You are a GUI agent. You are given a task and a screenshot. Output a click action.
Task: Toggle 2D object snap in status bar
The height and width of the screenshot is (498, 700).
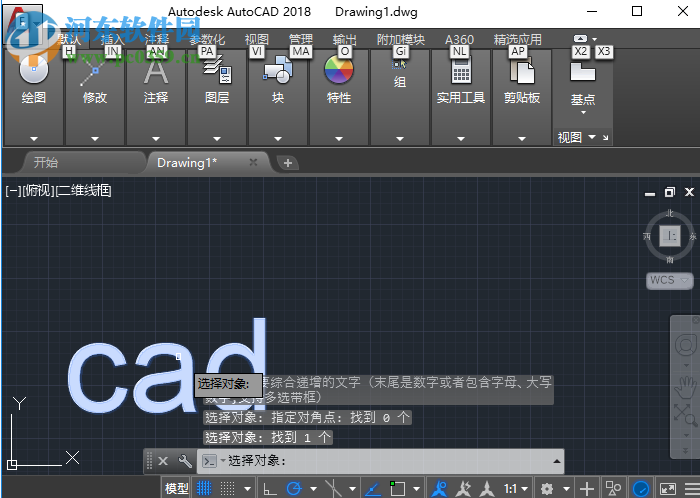pyautogui.click(x=397, y=489)
